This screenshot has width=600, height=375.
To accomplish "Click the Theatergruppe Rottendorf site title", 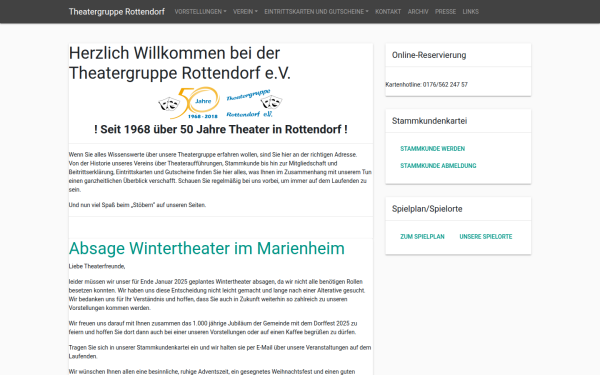I will tap(117, 11).
